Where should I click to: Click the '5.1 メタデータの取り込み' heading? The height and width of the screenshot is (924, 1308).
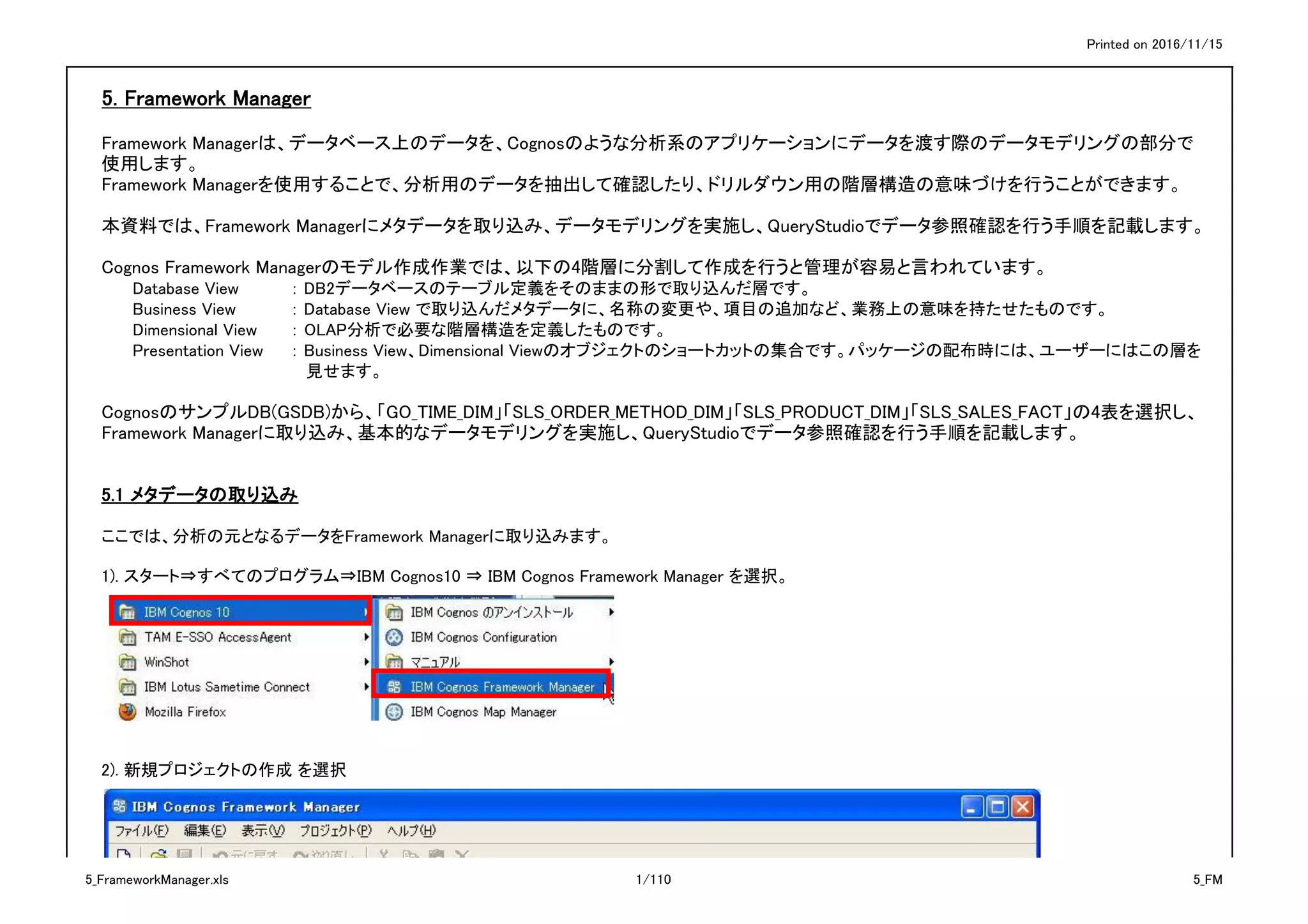click(x=199, y=494)
